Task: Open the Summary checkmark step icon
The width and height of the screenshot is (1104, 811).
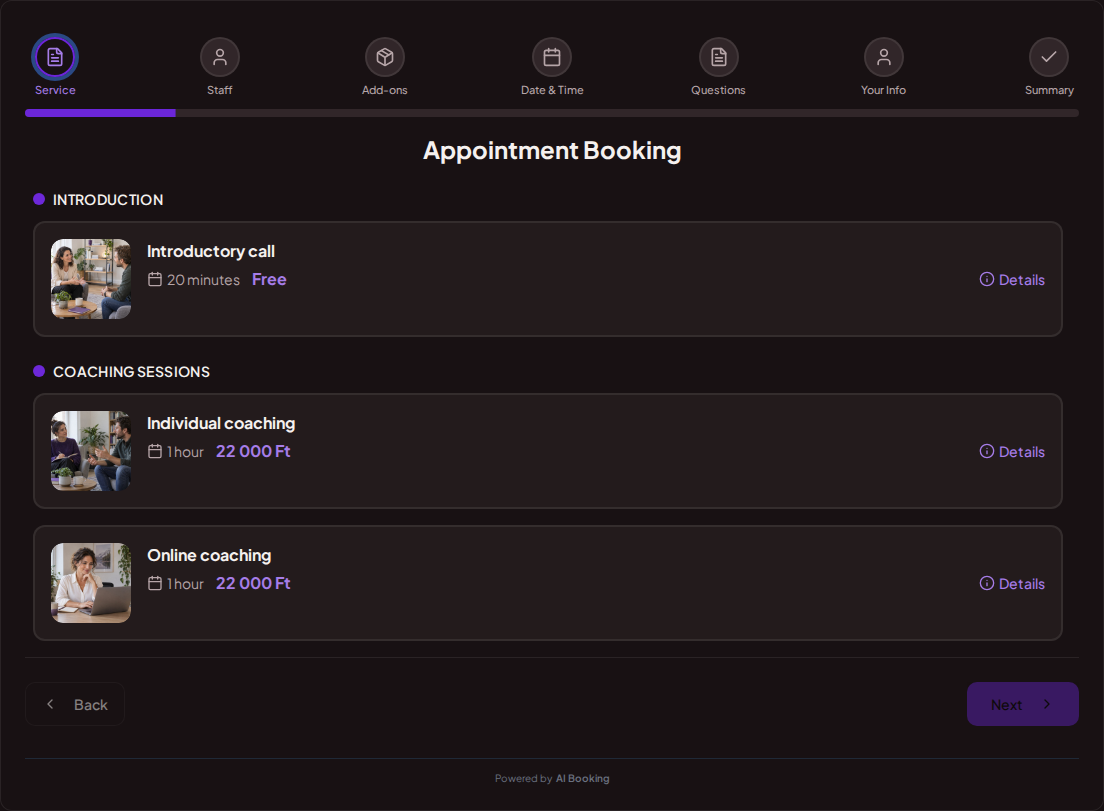Action: coord(1049,57)
